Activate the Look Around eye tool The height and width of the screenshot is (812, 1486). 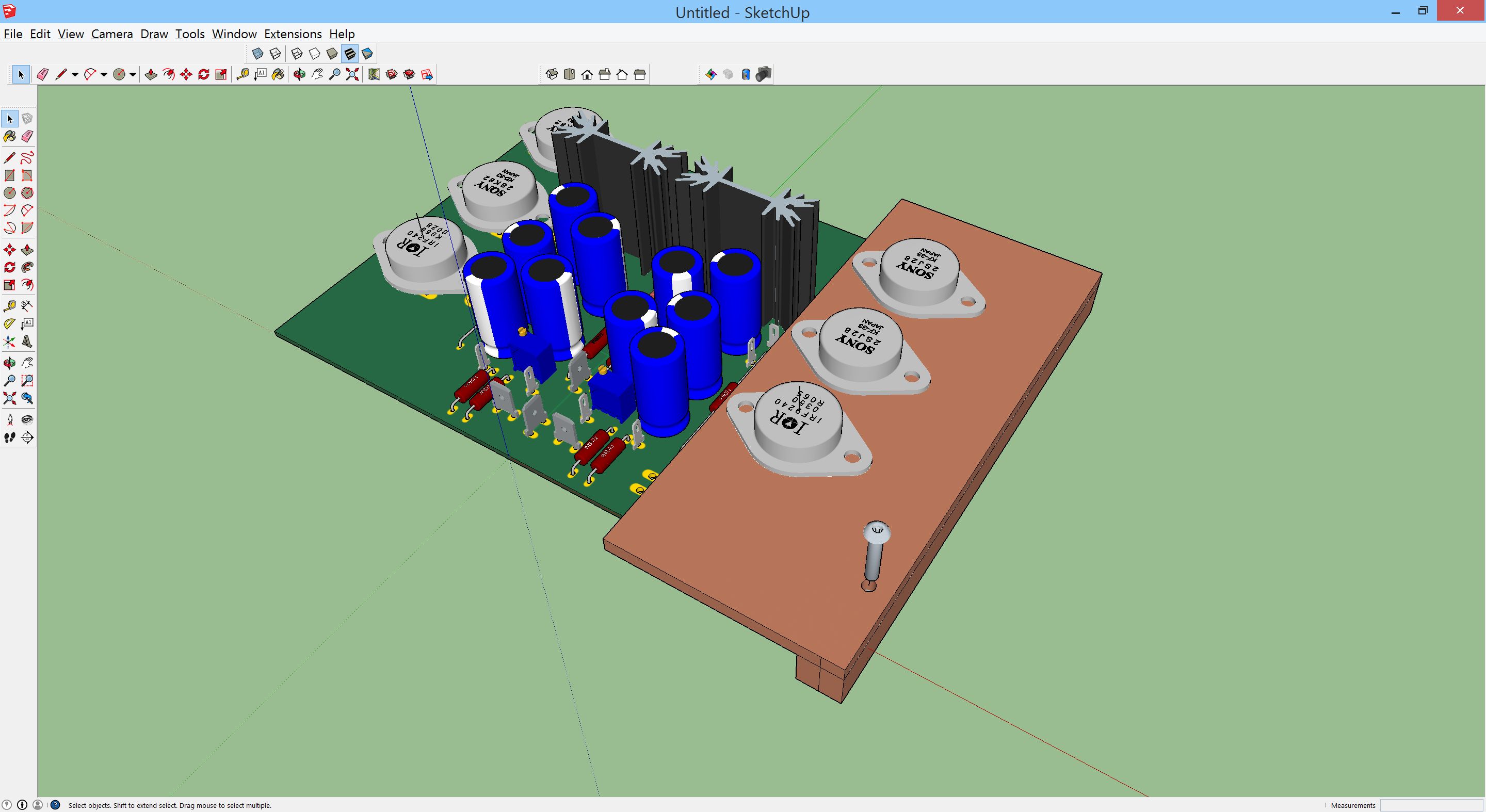coord(27,420)
